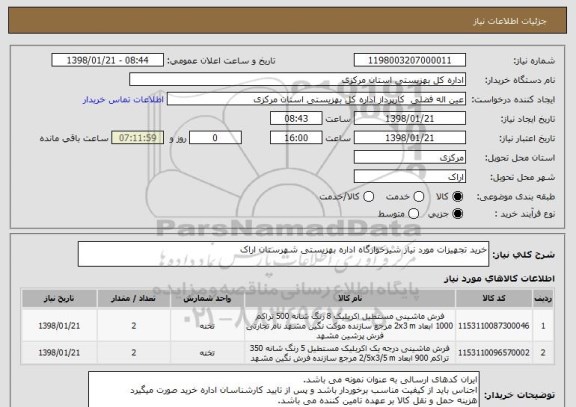Image resolution: width=576 pixels, height=407 pixels.
Task: Click the شماره نیاز field 1198003207000011
Action: pos(410,60)
